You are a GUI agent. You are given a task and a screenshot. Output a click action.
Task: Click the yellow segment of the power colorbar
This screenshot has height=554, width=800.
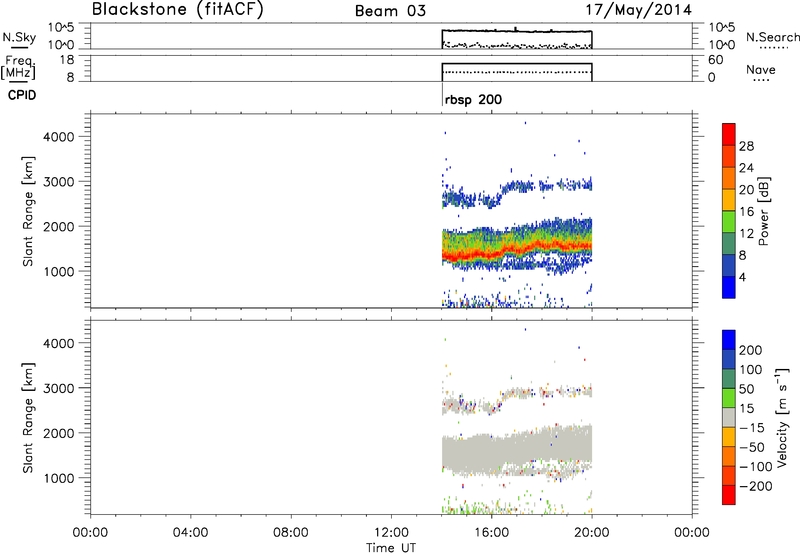pos(729,200)
